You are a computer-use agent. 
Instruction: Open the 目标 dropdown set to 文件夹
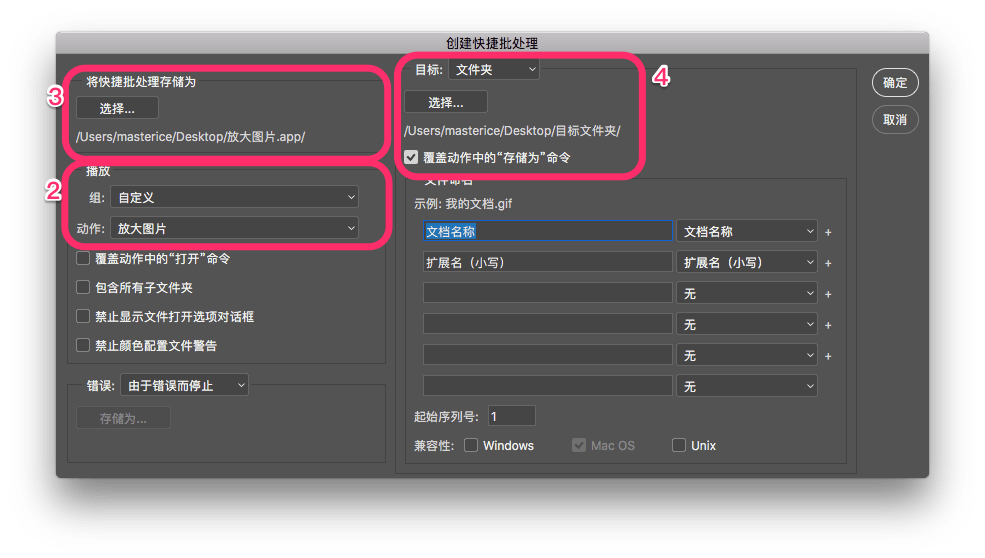coord(493,69)
